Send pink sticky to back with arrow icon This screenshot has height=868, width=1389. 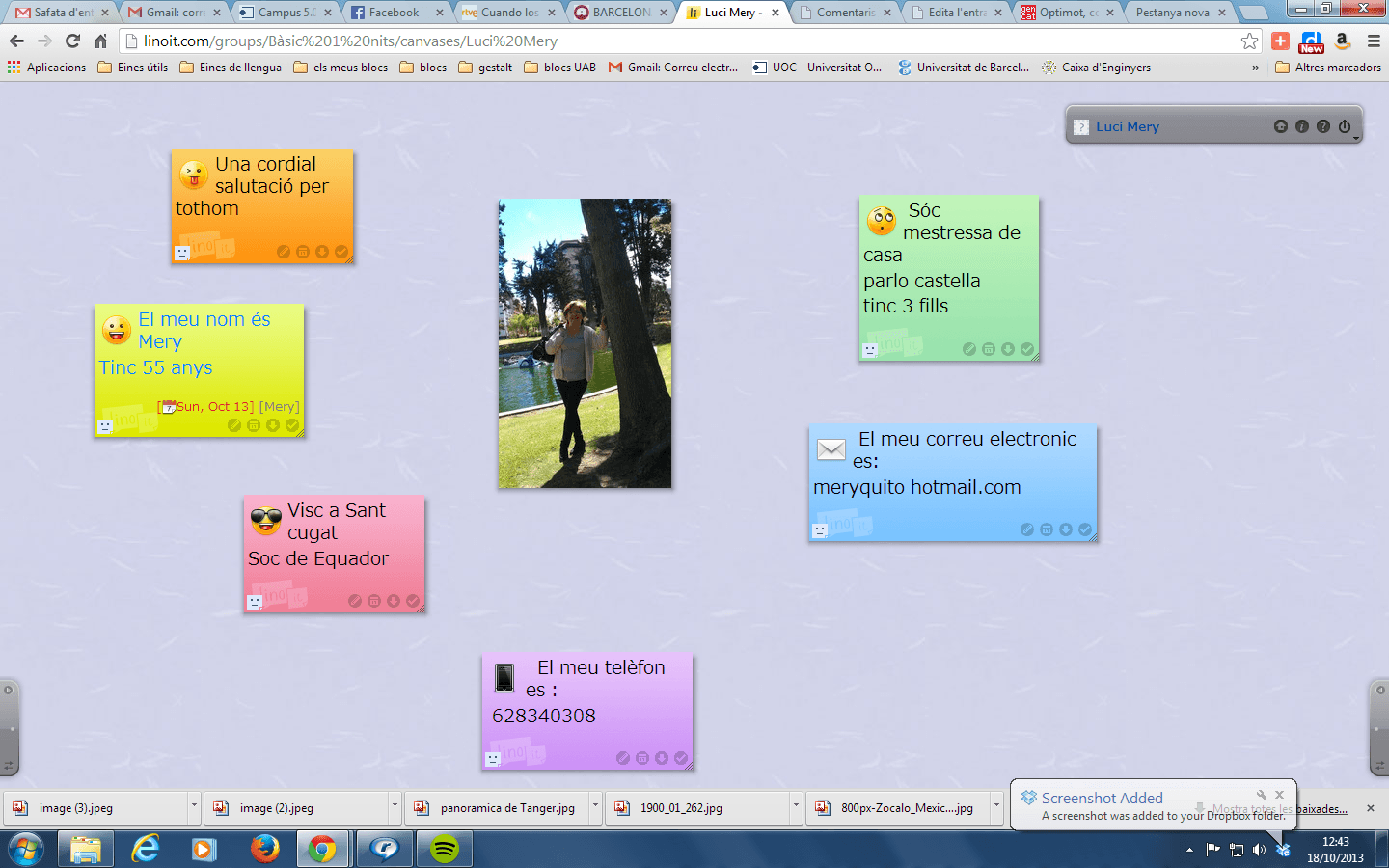click(x=394, y=601)
